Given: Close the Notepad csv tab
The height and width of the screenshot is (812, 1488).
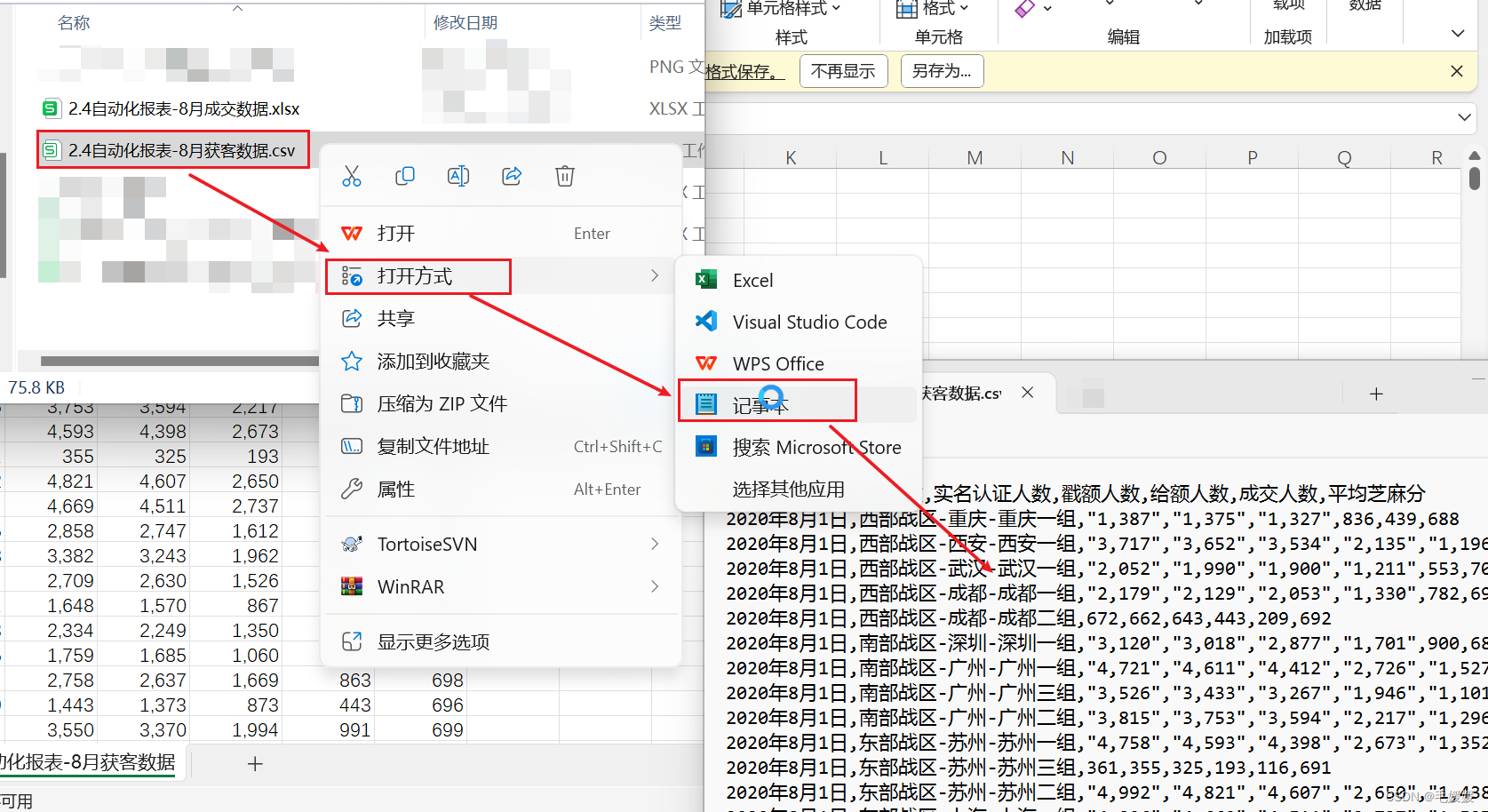Looking at the screenshot, I should (1027, 393).
